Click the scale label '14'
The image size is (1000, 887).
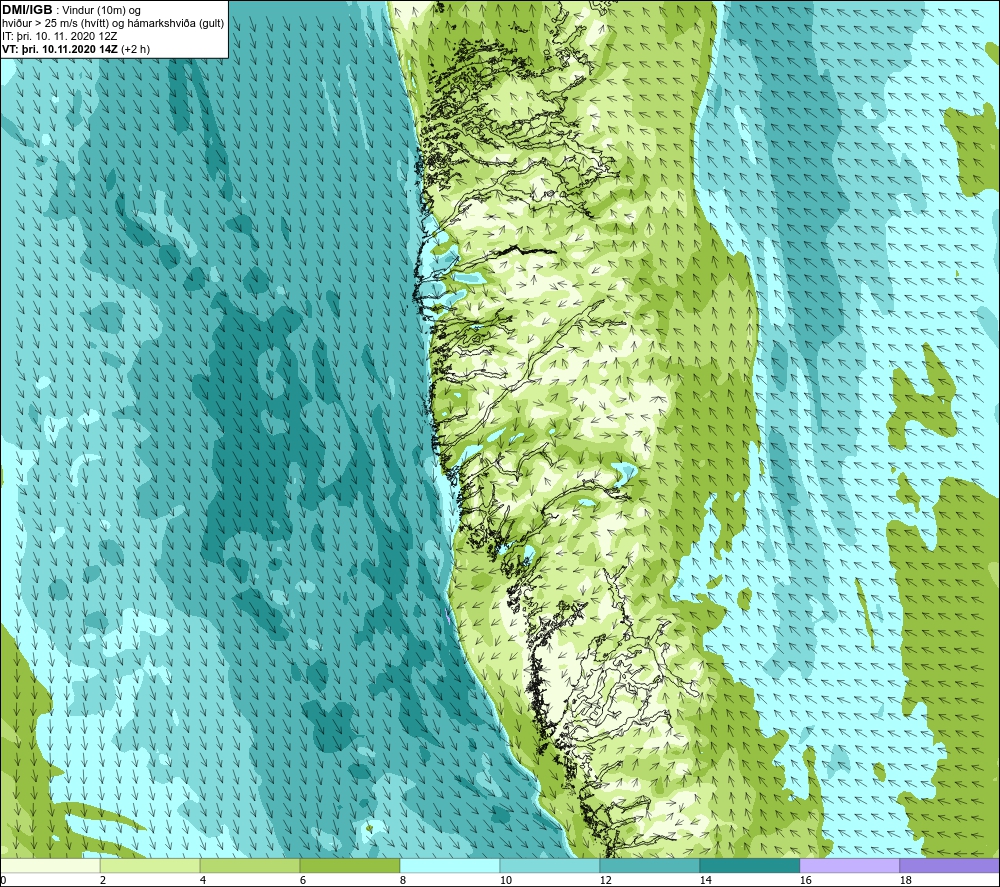[x=705, y=880]
